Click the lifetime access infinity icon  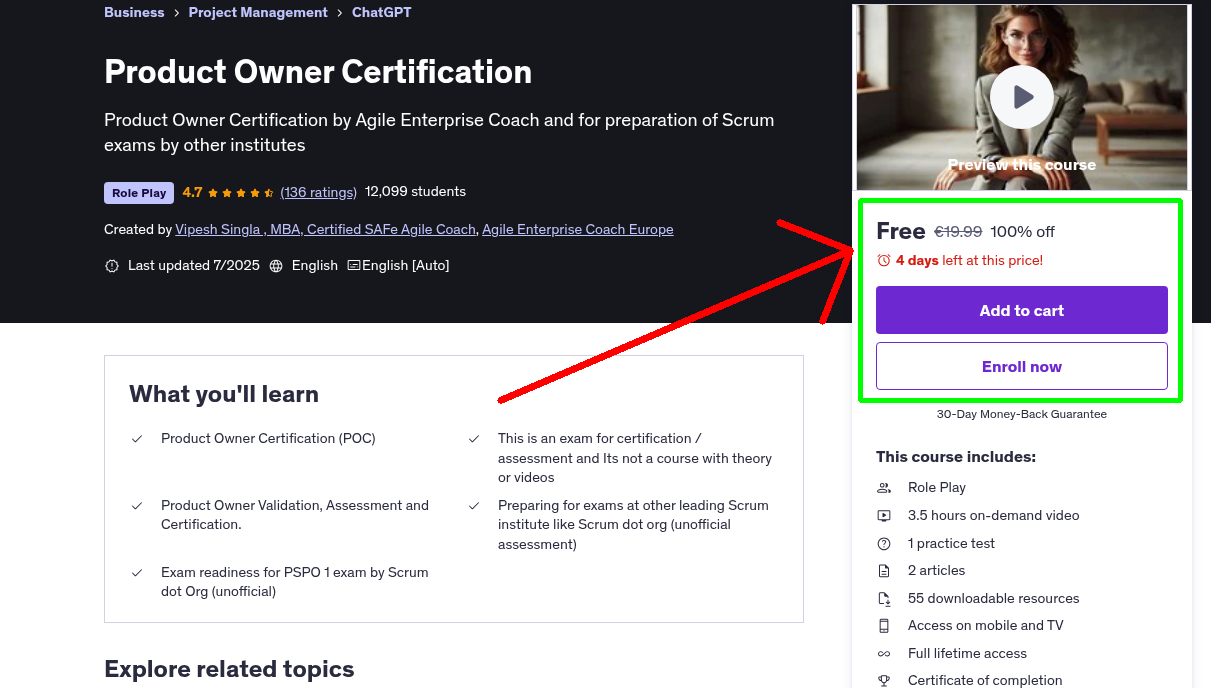(884, 654)
